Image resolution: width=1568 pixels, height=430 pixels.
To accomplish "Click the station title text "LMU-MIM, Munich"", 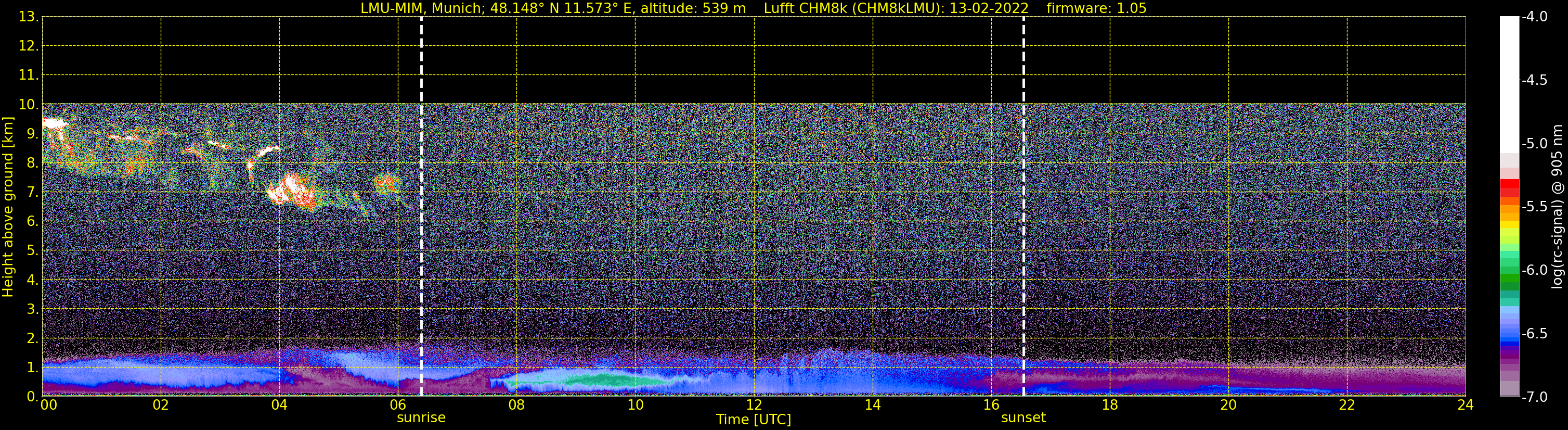I will (x=421, y=8).
